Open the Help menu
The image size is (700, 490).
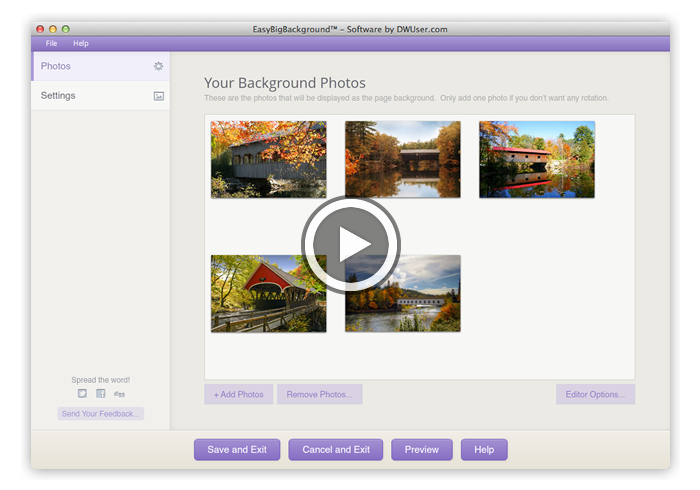[x=81, y=44]
